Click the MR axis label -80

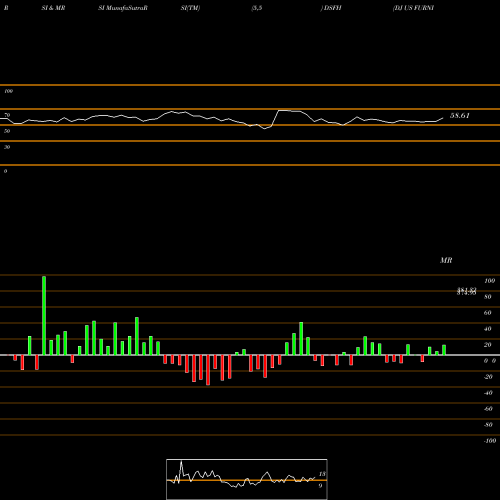[x=488, y=425]
